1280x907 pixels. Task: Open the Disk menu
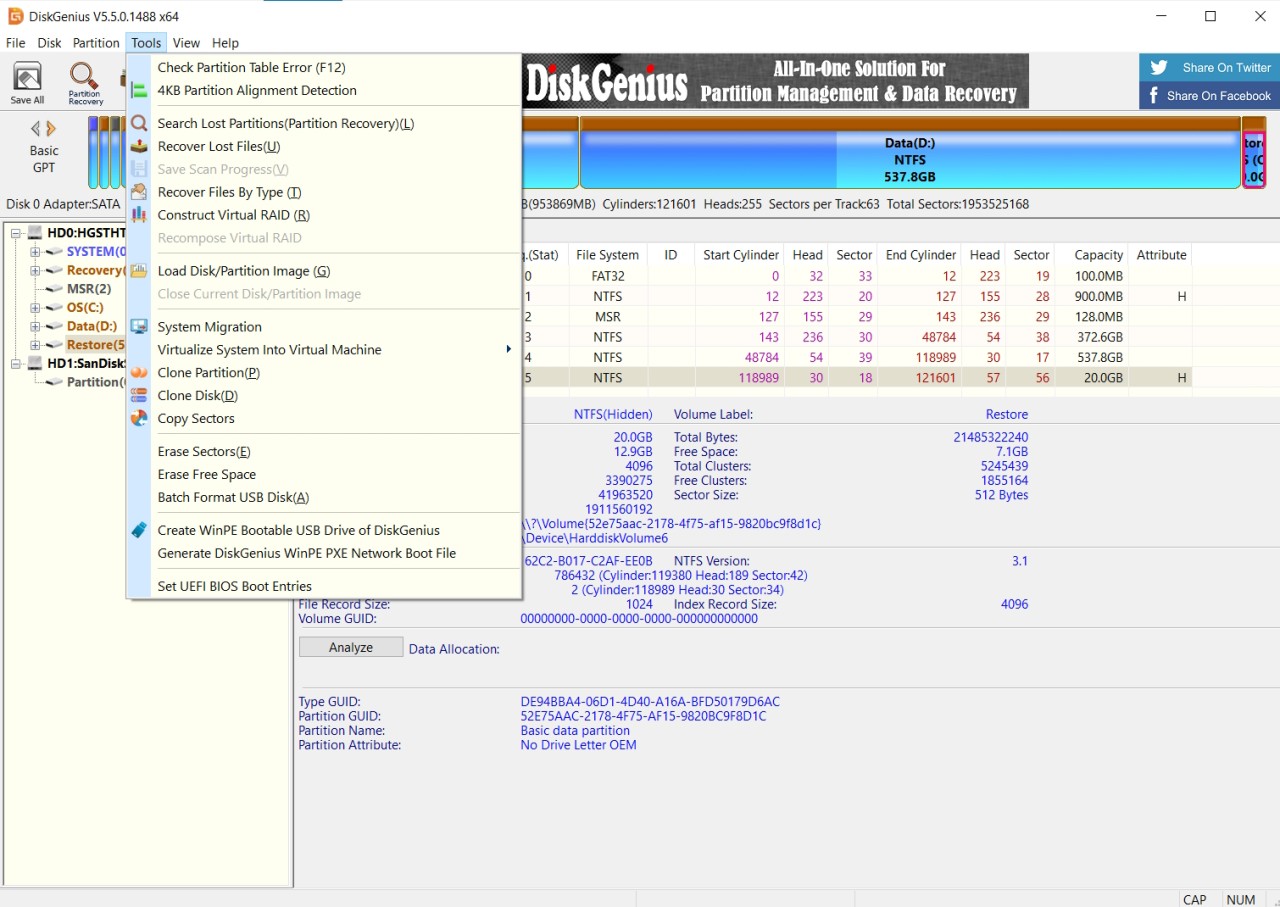(49, 43)
